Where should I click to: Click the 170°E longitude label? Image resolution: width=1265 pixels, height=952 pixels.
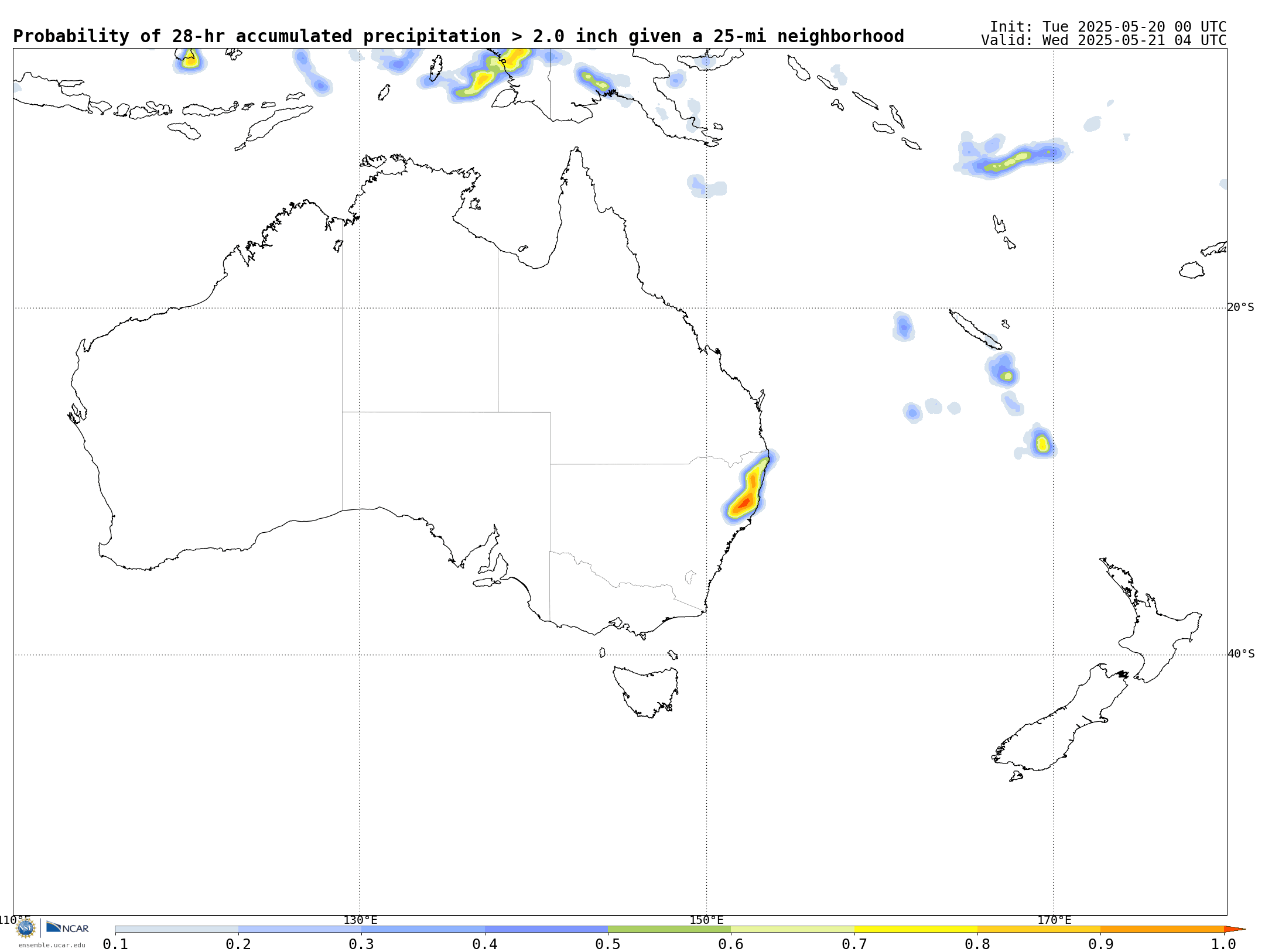click(1054, 920)
